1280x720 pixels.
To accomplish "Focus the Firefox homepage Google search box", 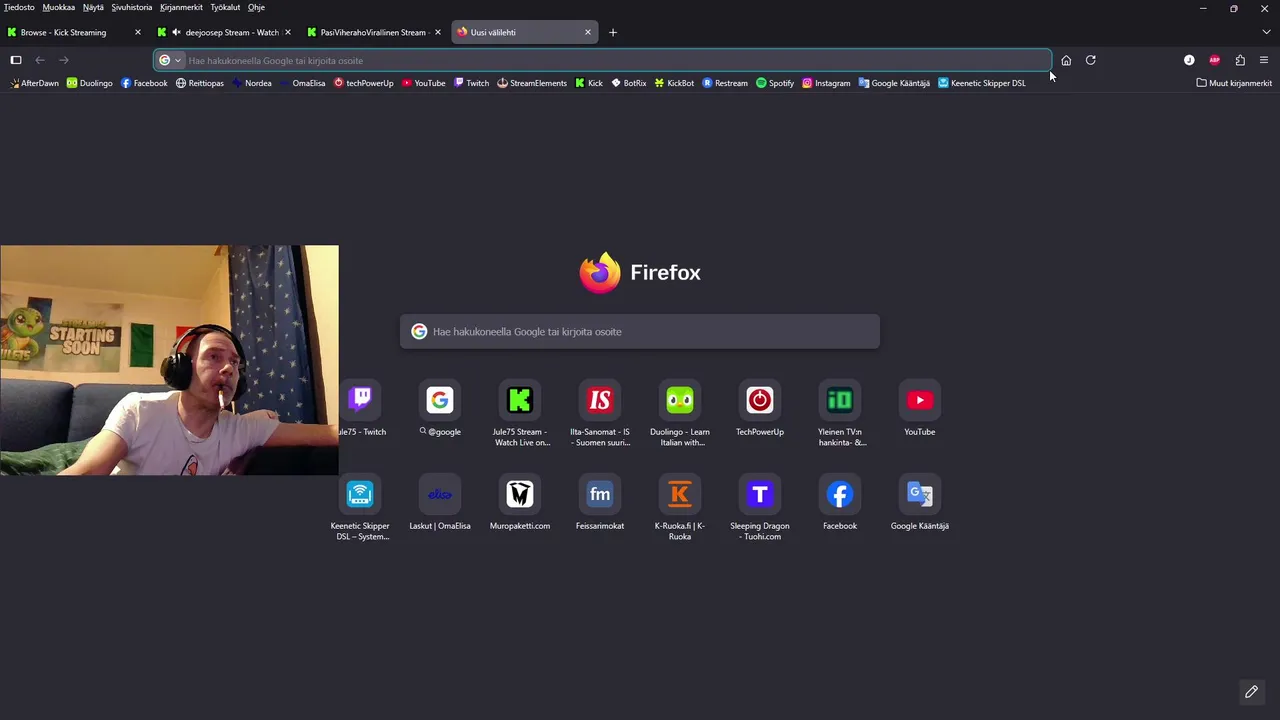I will [640, 331].
